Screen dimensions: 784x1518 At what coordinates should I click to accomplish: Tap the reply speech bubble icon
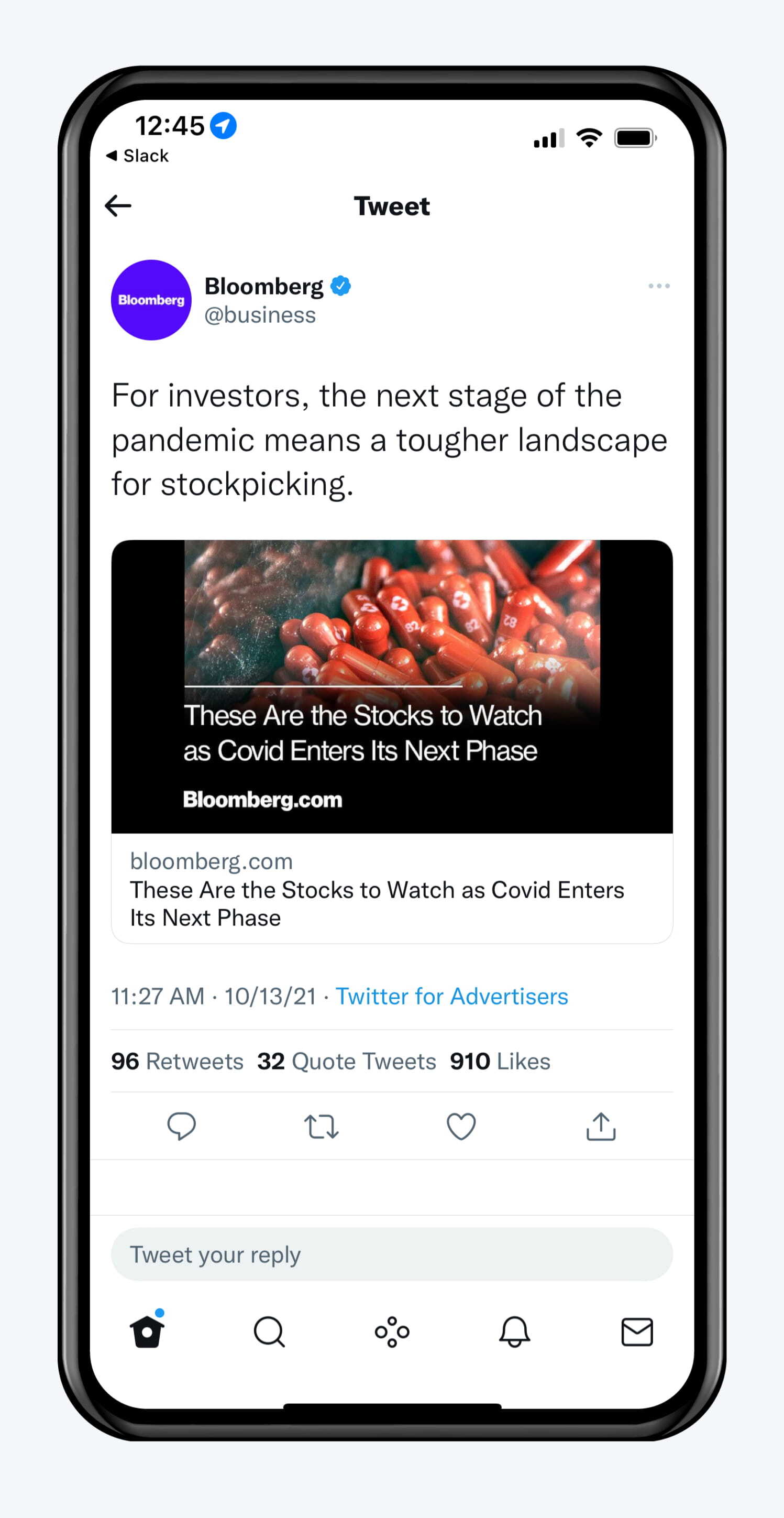coord(181,1126)
